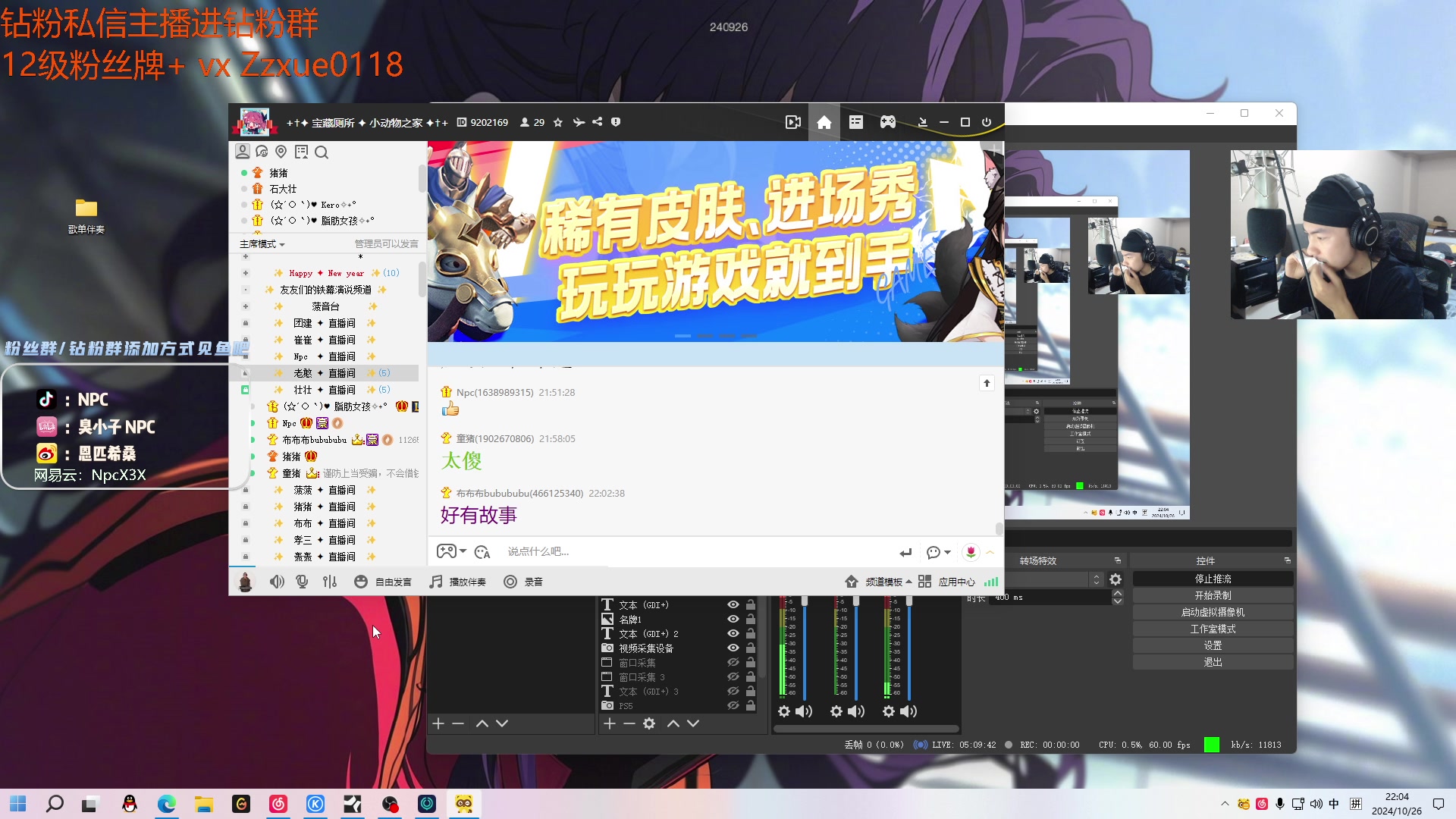Click 播放伴奏 in YY bottom bar
This screenshot has height=819, width=1456.
click(x=457, y=582)
